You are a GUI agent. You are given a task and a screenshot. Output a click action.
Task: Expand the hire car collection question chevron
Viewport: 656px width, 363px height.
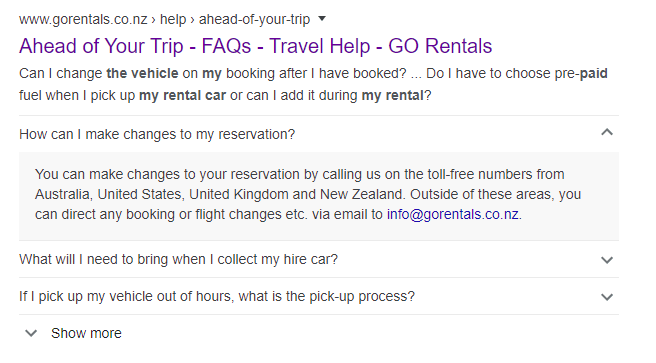point(607,260)
